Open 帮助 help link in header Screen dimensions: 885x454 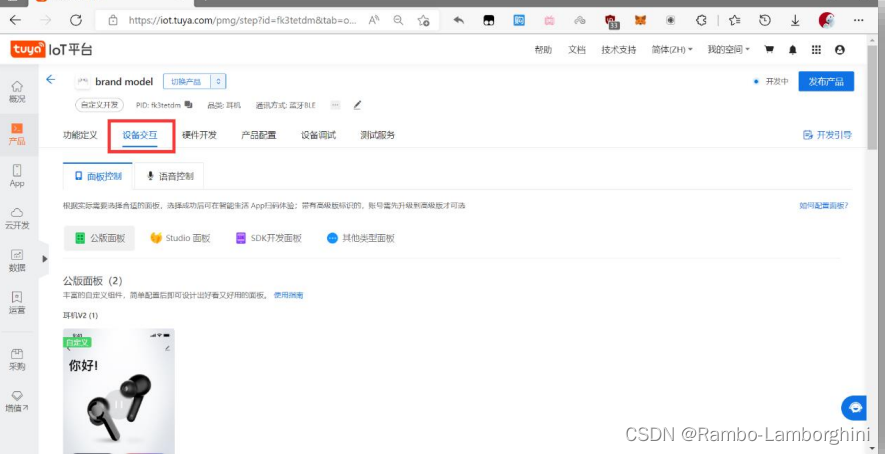(x=542, y=50)
